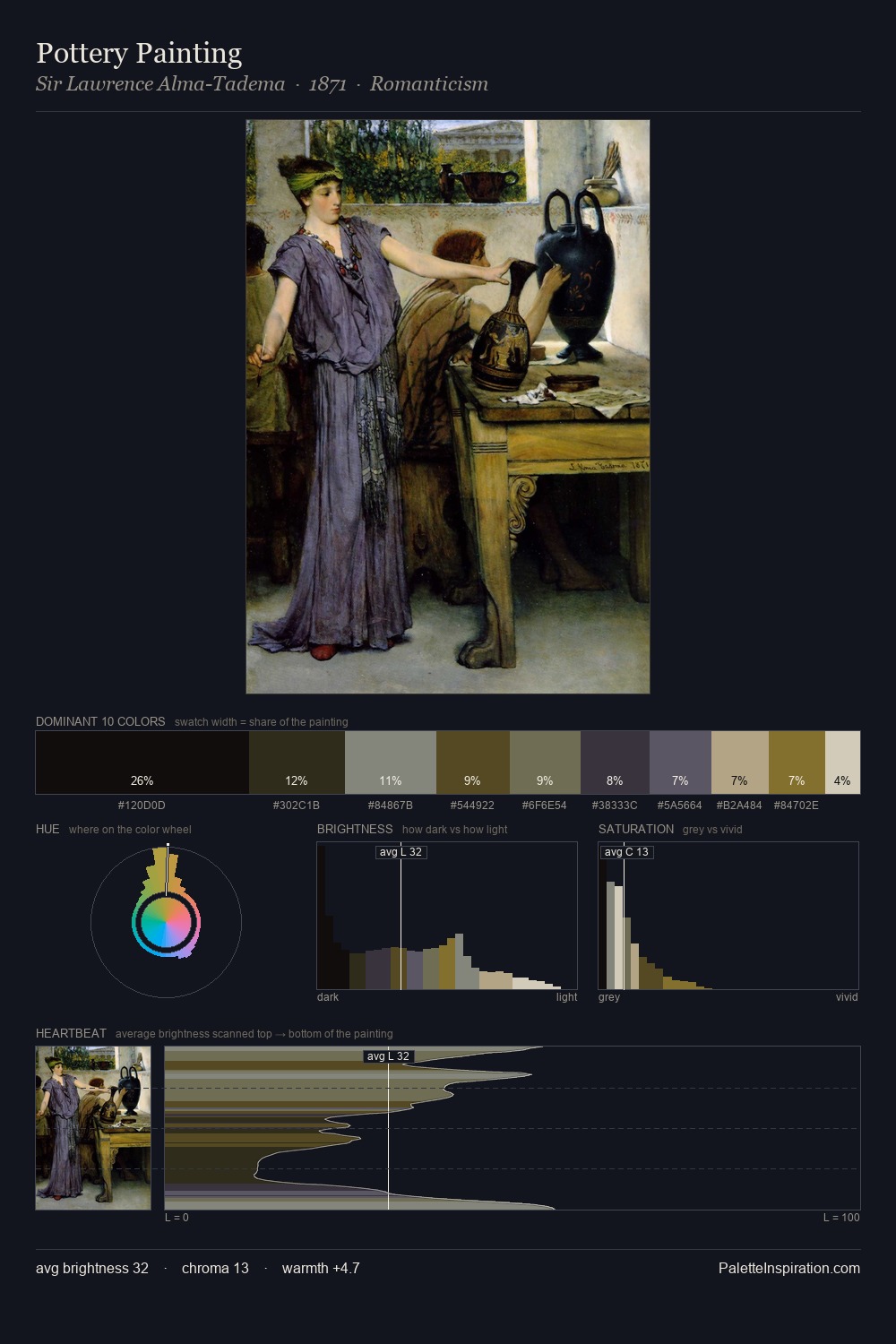The width and height of the screenshot is (896, 1344).
Task: Click the PaletteInspiration.com link
Action: click(789, 1268)
